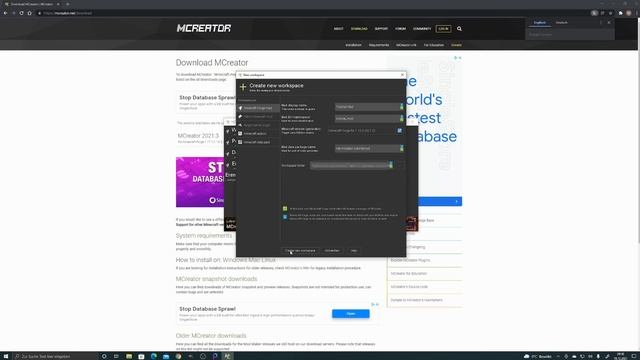The image size is (640, 360).
Task: Open the Requirements submenu link
Action: 379,45
